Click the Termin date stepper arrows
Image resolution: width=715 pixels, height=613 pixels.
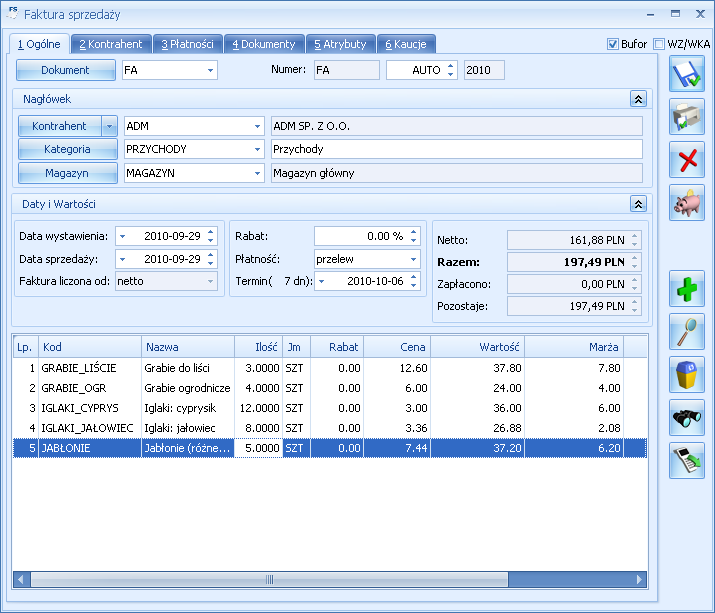[414, 281]
